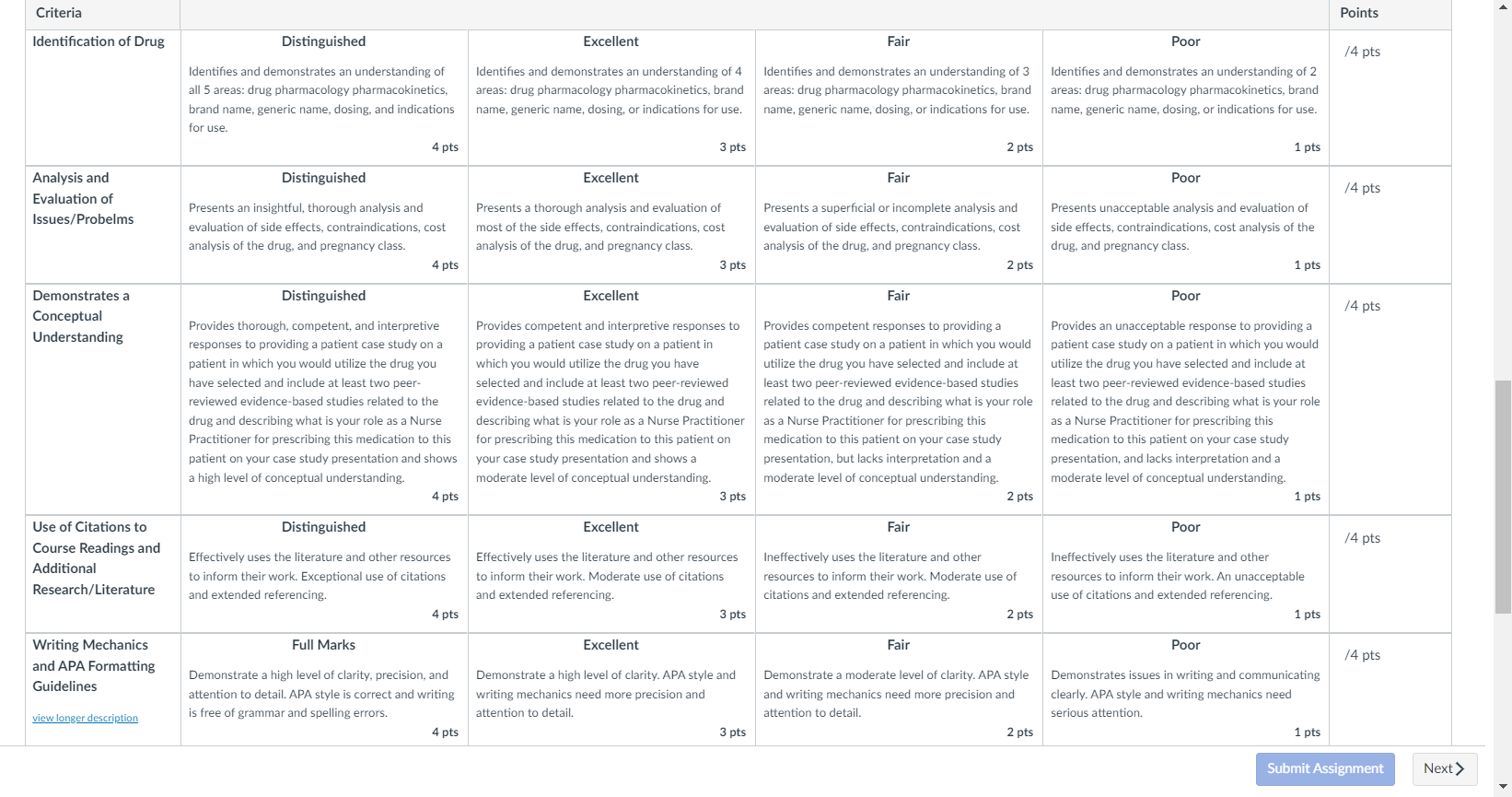Select Fair rating for Conceptual Understanding
Viewport: 1512px width, 797px height.
point(899,399)
